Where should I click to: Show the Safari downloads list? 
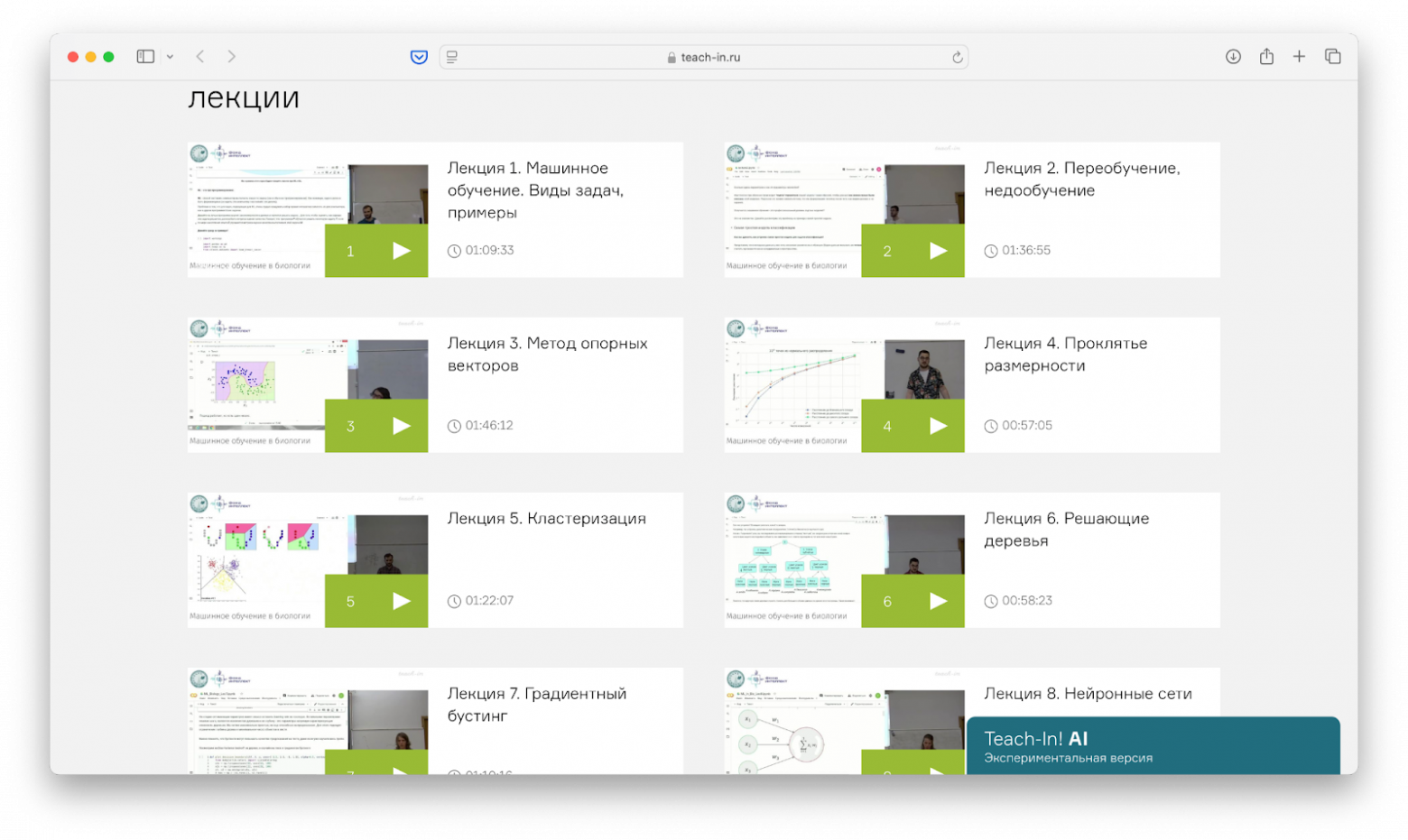tap(1233, 57)
